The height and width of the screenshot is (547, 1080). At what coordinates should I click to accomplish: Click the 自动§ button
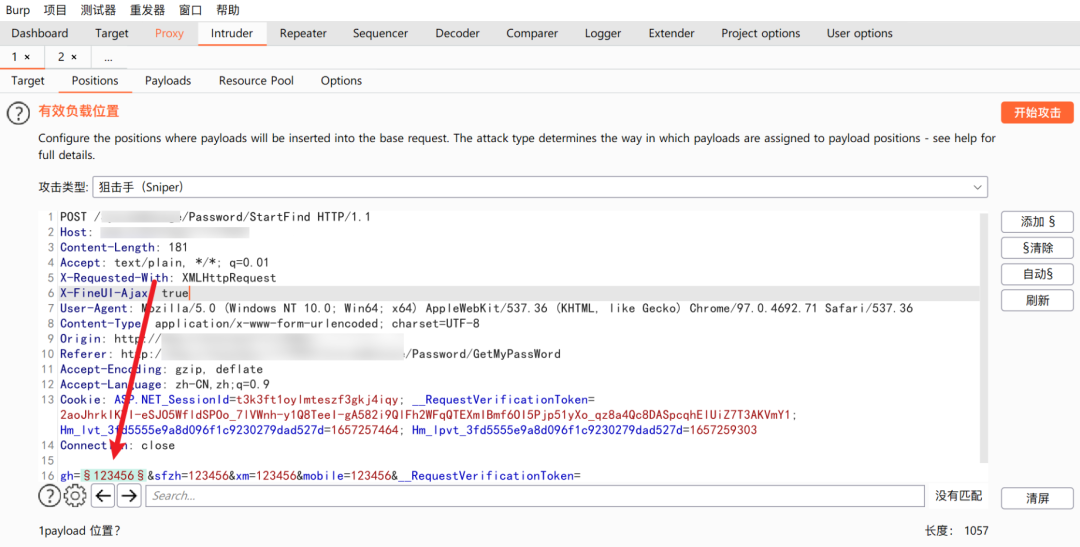coord(1037,274)
